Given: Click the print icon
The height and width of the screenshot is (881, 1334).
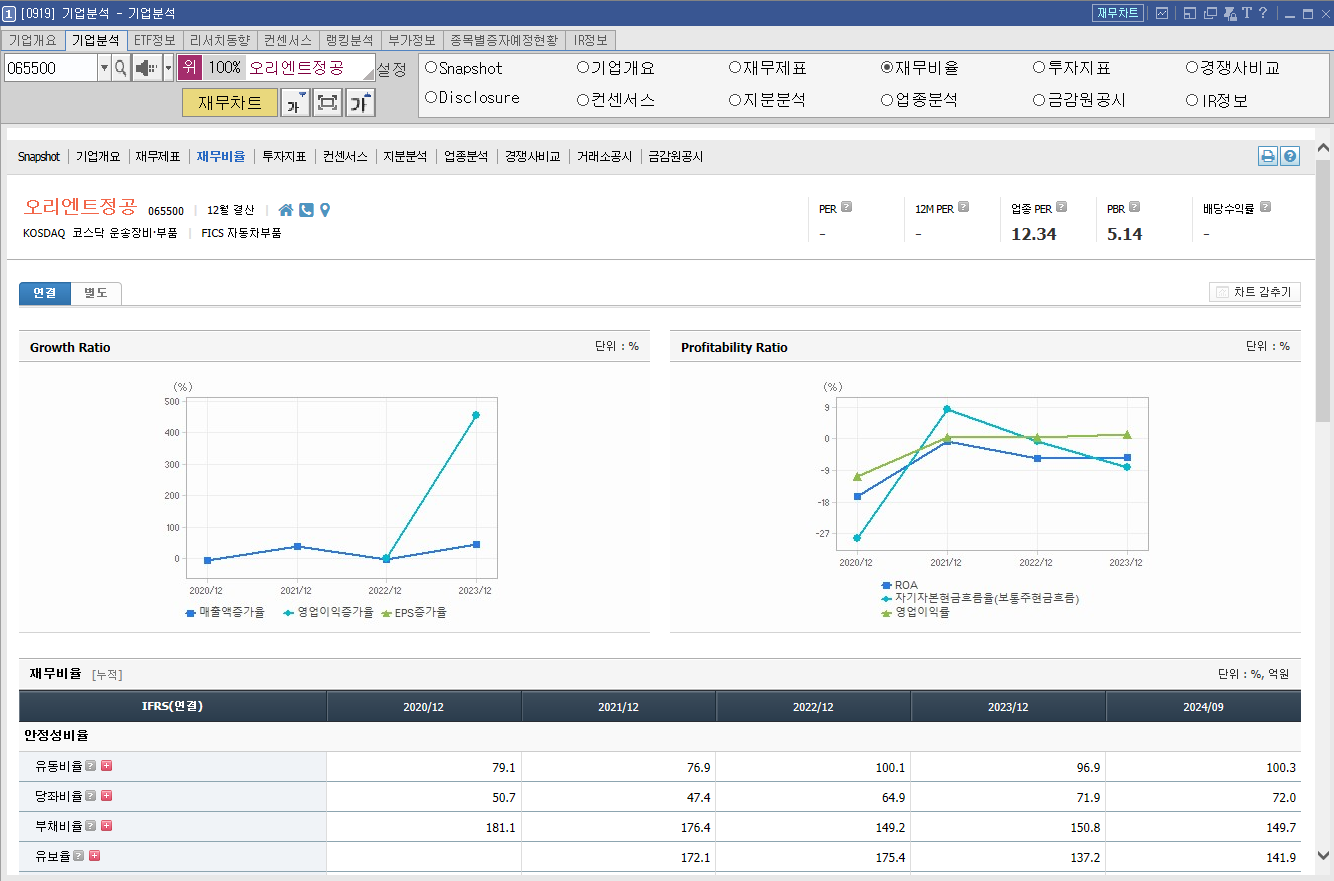Looking at the screenshot, I should [x=1268, y=156].
